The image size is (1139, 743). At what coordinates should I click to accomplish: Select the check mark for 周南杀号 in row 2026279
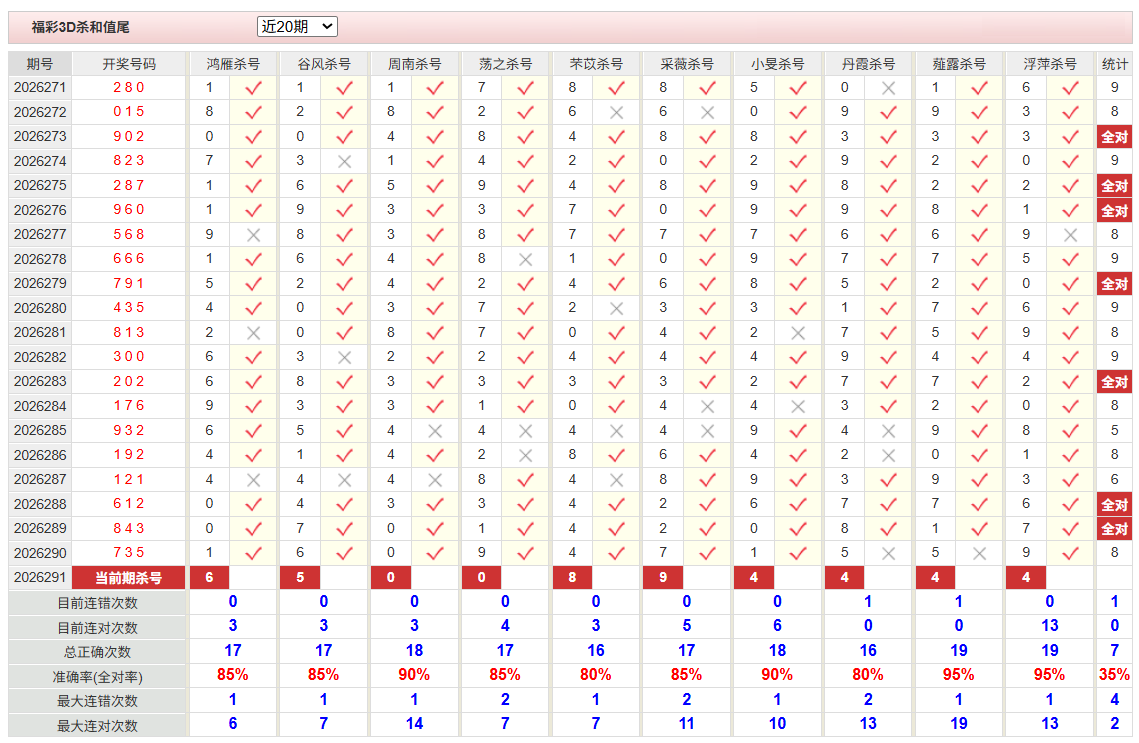pos(434,283)
